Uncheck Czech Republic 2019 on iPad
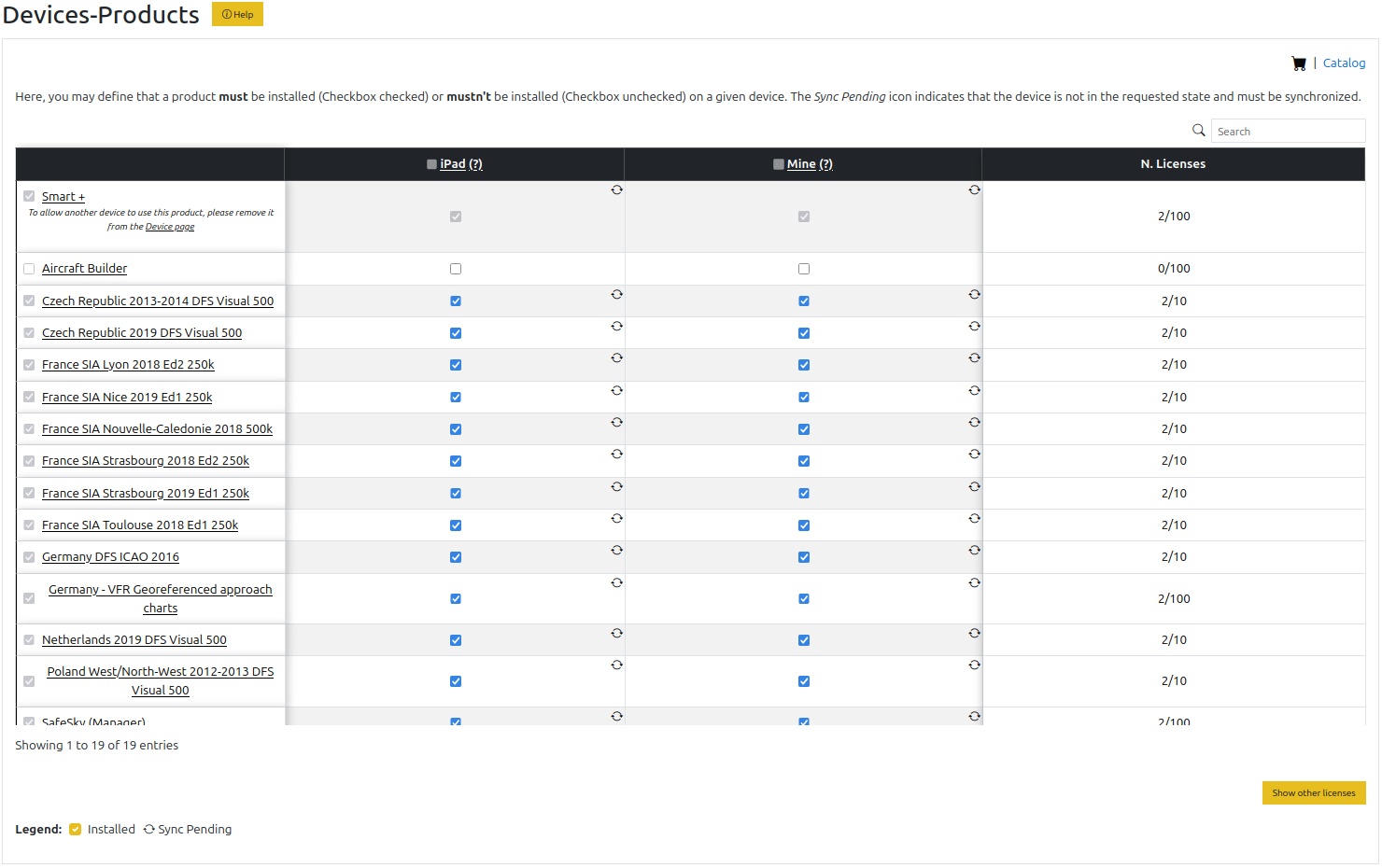Screen dimensions: 1382x868 [456, 333]
